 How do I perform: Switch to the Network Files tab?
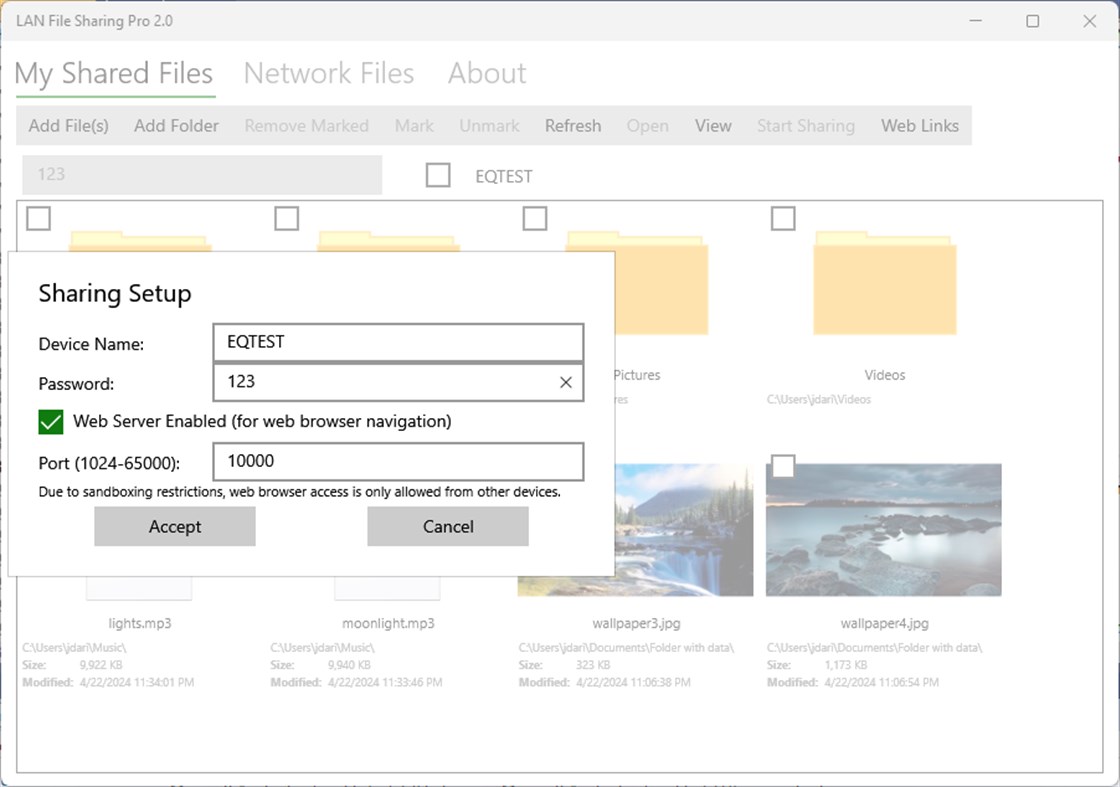(x=329, y=72)
